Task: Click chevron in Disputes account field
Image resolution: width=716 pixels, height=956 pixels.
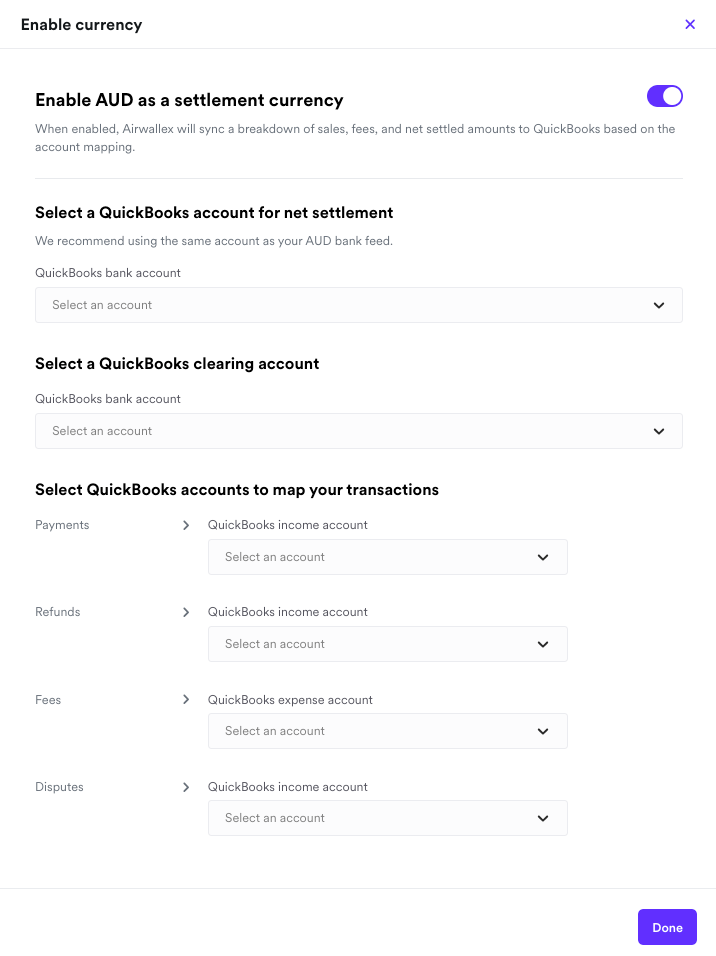Action: click(x=543, y=818)
